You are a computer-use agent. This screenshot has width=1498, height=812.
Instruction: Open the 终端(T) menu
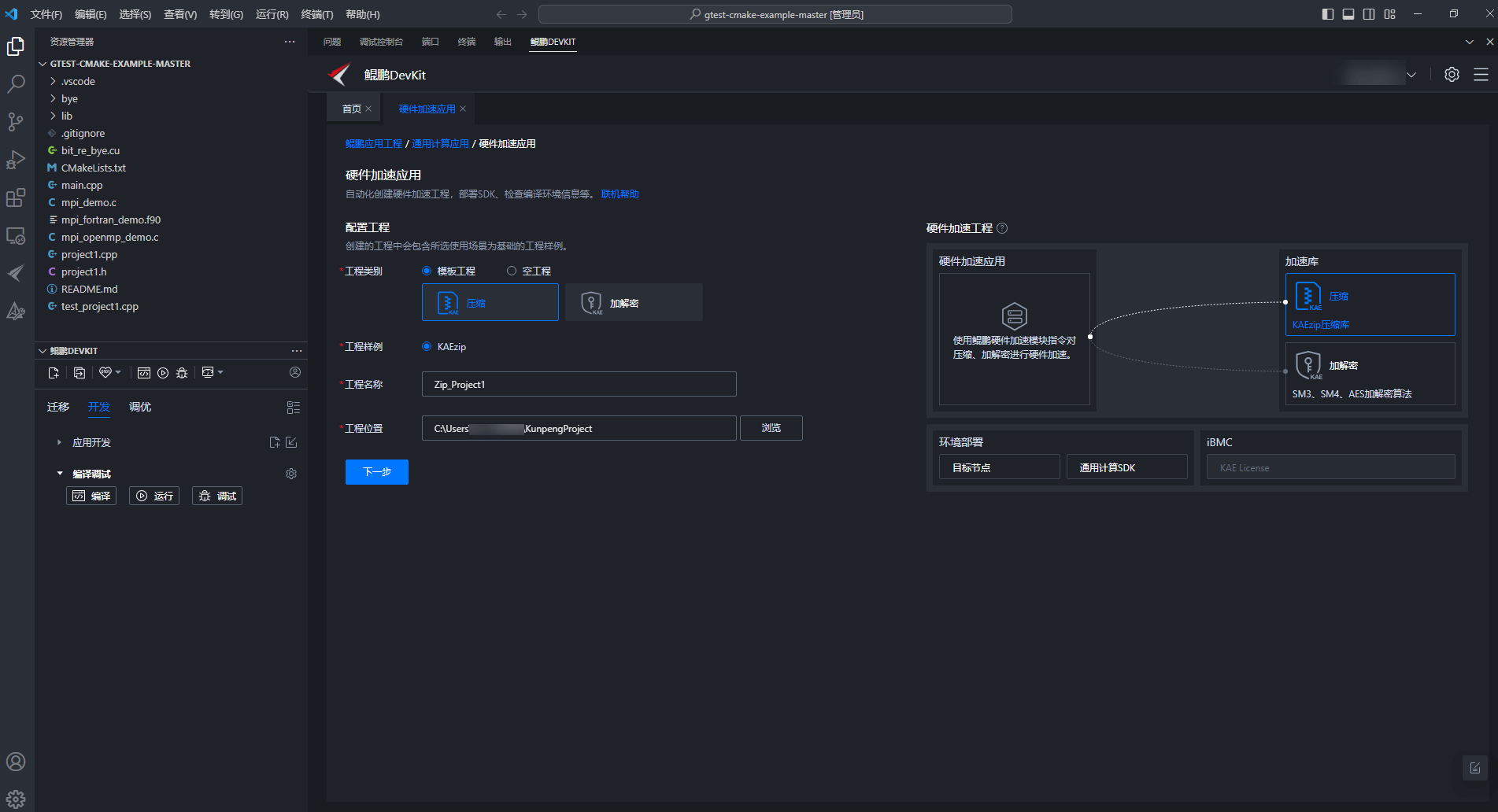pos(316,14)
